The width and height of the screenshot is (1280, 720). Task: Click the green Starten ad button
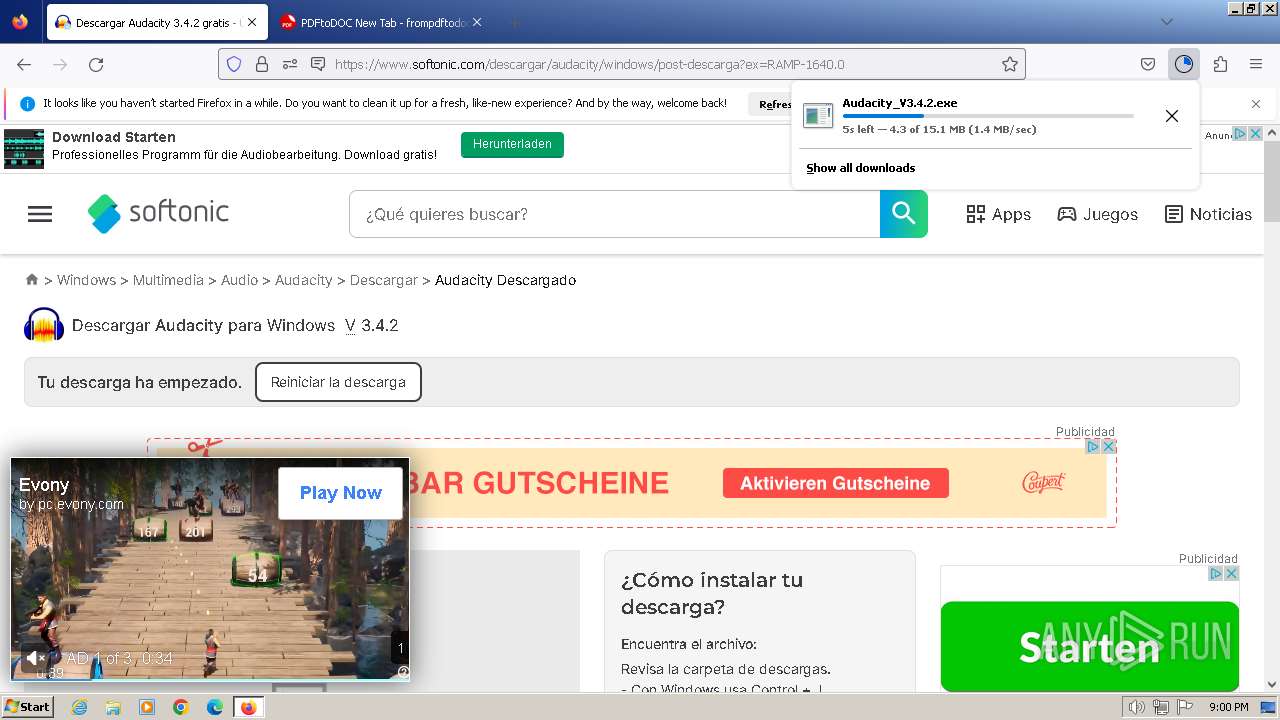coord(1090,646)
